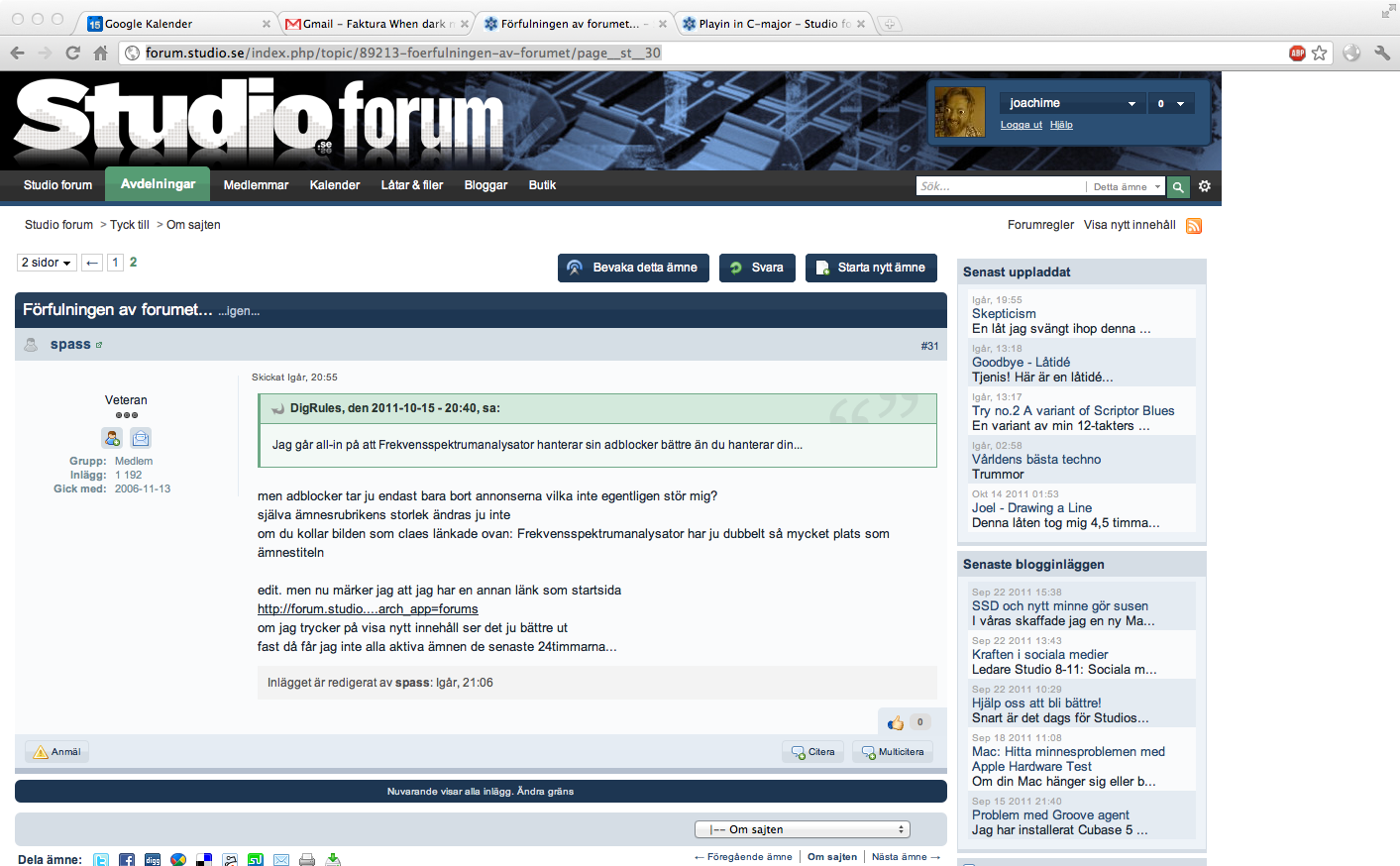Click the 'Logga ut' link
The width and height of the screenshot is (1400, 866).
click(1022, 125)
